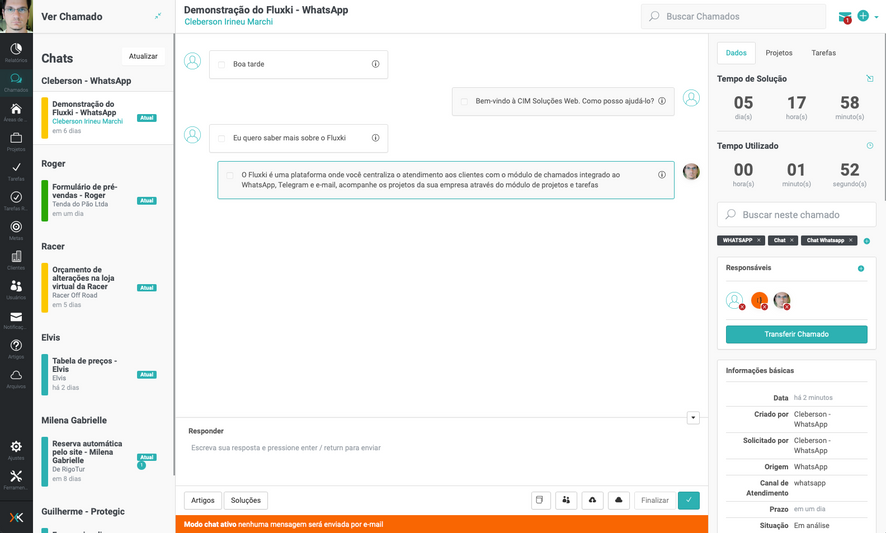Check the 'O Fluxki é uma plataforma' checkbox
This screenshot has height=533, width=886.
click(x=230, y=175)
